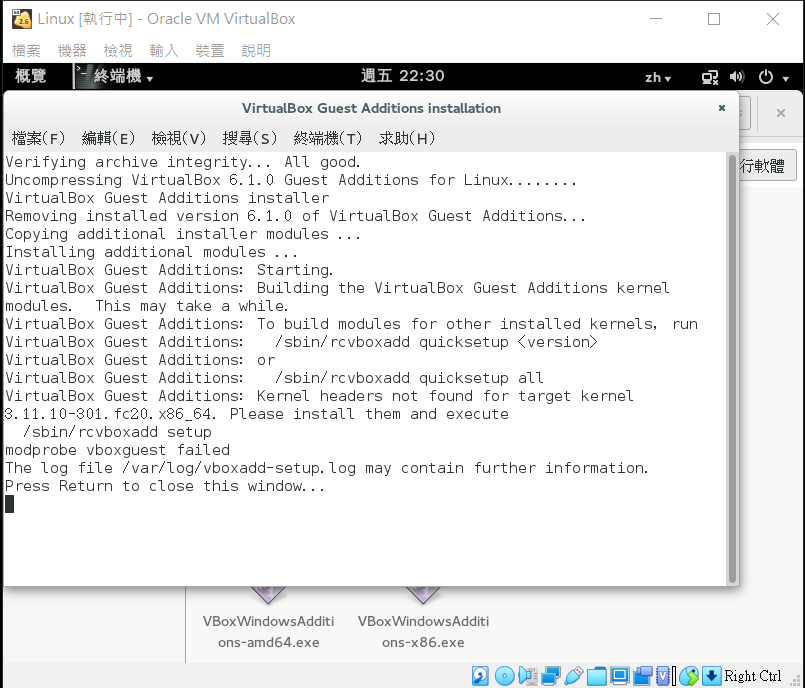
Task: Click the 'modprobe vboxguest failed' line
Action: coord(117,450)
